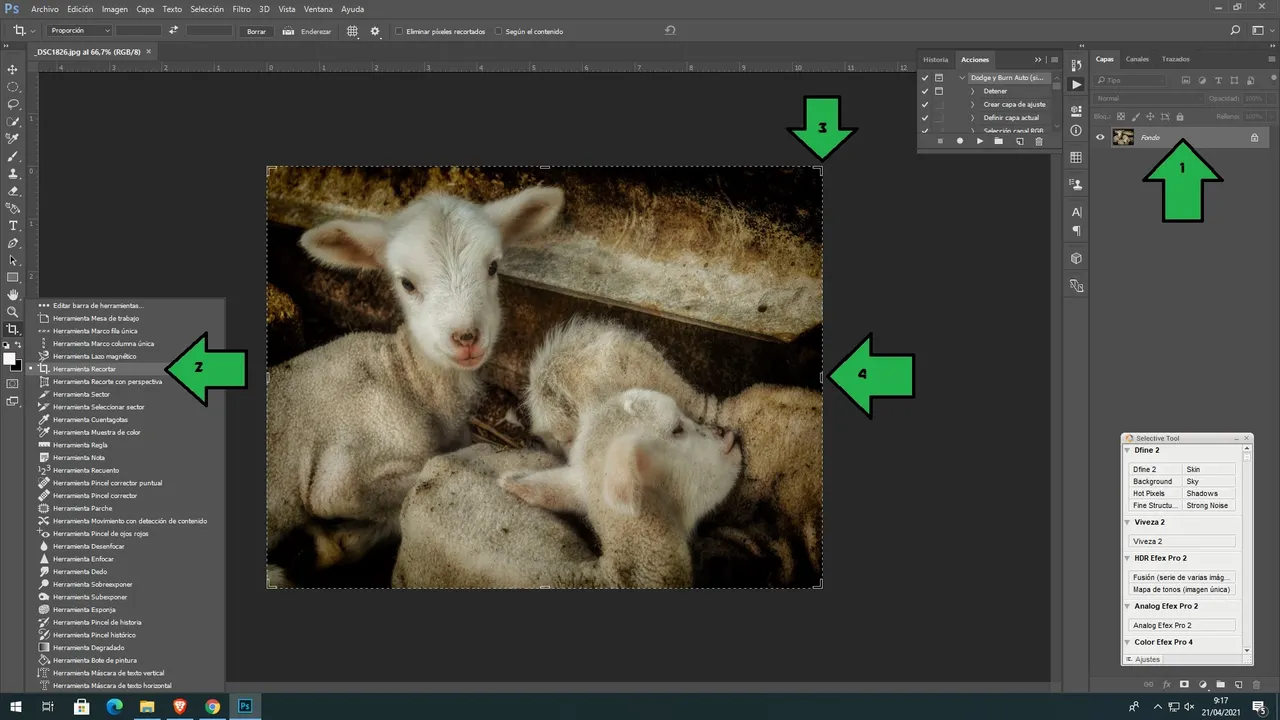Expand the Definir capa actual step
This screenshot has height=720, width=1280.
pyautogui.click(x=973, y=117)
